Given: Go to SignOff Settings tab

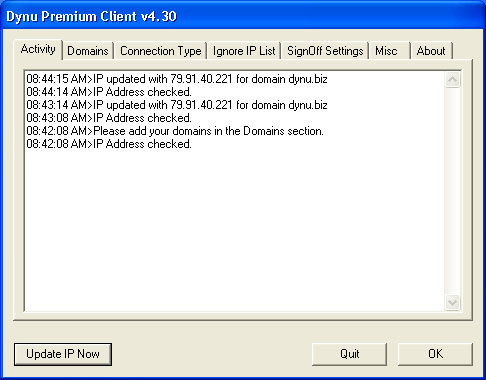Looking at the screenshot, I should [325, 51].
